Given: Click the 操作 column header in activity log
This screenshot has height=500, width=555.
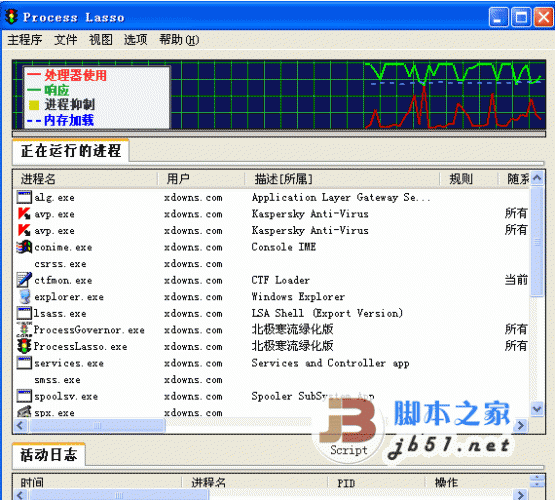Looking at the screenshot, I should (477, 482).
